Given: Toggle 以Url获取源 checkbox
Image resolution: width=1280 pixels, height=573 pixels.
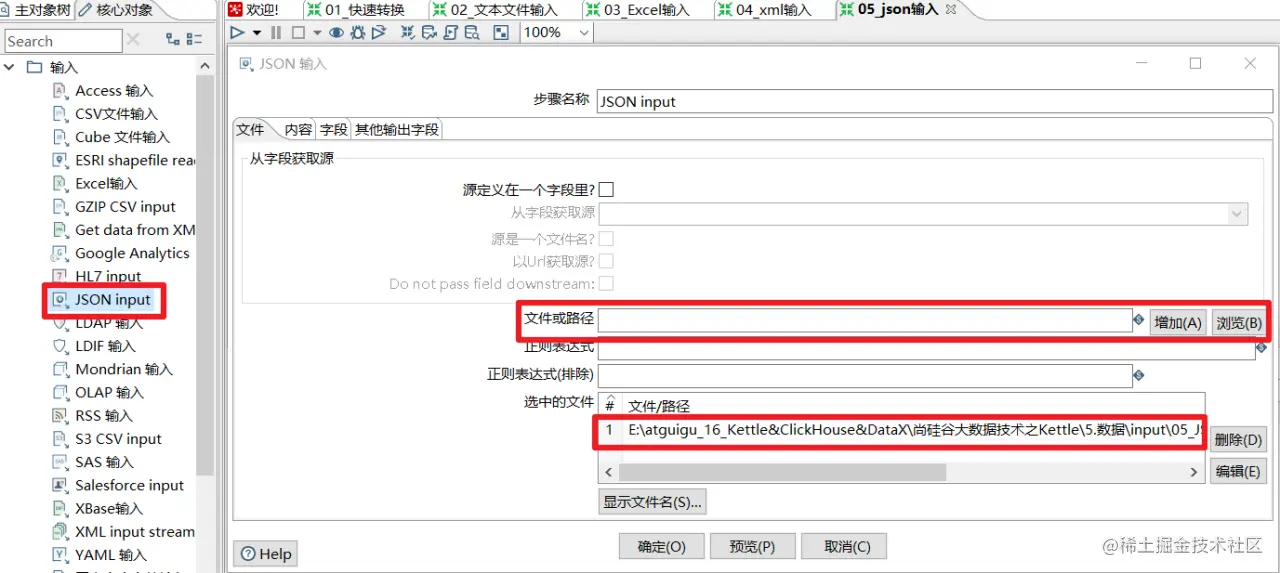Looking at the screenshot, I should click(x=606, y=261).
